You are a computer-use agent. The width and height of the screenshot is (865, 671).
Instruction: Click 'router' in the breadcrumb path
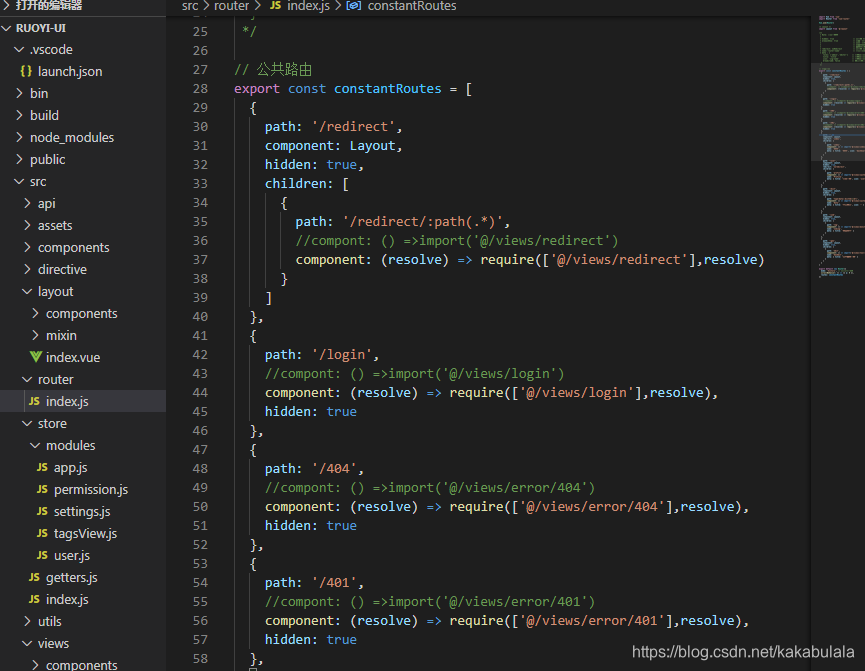coord(231,6)
